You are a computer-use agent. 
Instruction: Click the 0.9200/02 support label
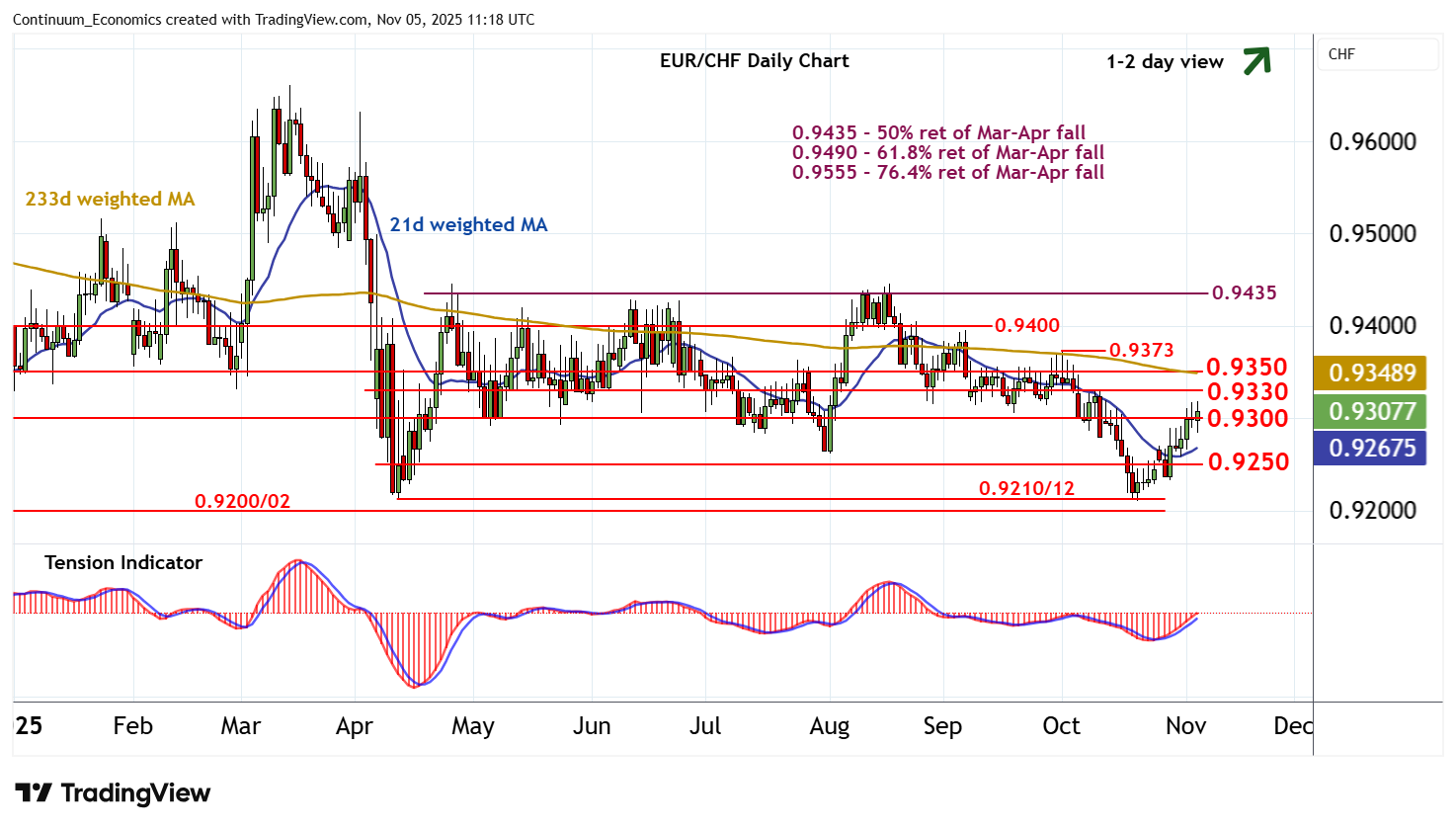click(x=243, y=502)
